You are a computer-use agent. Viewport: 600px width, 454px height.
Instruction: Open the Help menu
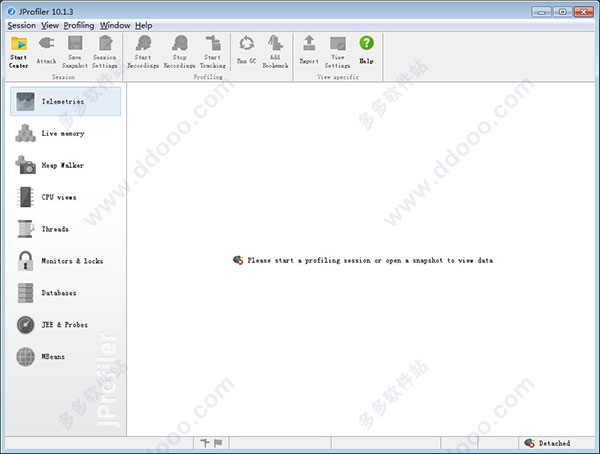[x=143, y=26]
